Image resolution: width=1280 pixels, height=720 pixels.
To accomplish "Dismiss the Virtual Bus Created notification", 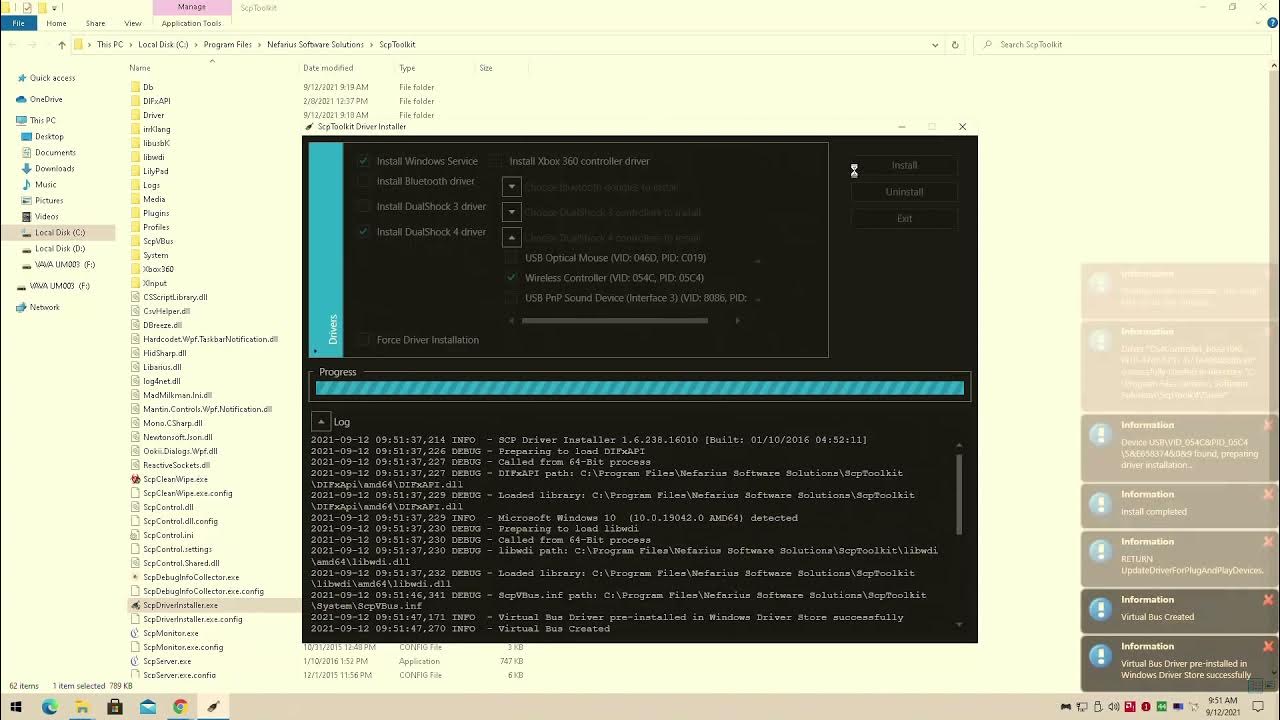I will click(1268, 600).
